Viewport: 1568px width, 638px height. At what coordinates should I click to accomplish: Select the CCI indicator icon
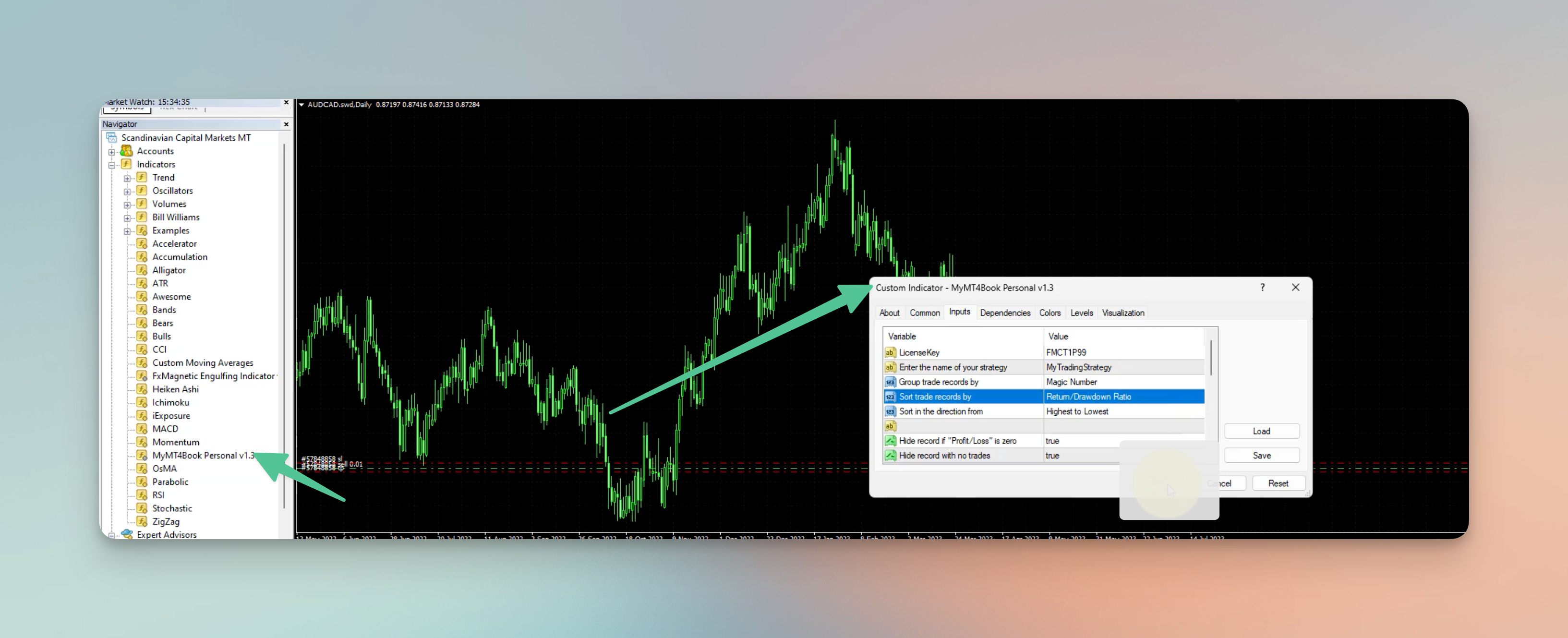point(142,349)
